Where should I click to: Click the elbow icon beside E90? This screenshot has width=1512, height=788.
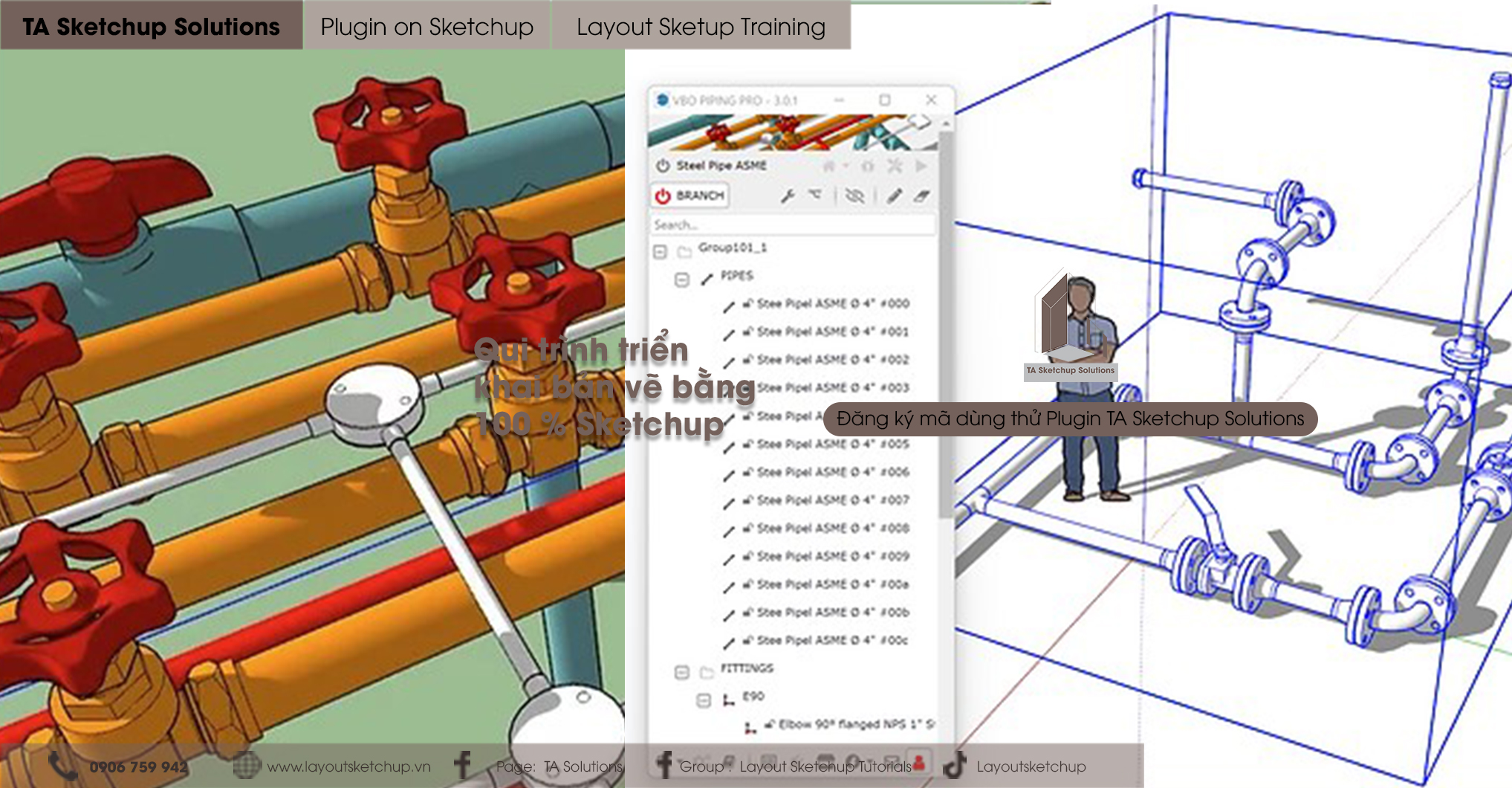[728, 700]
